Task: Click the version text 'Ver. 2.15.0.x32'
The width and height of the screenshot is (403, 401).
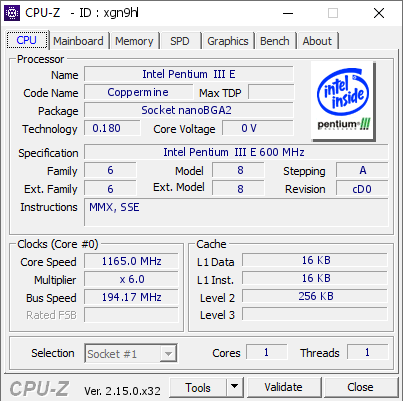Action: point(122,390)
